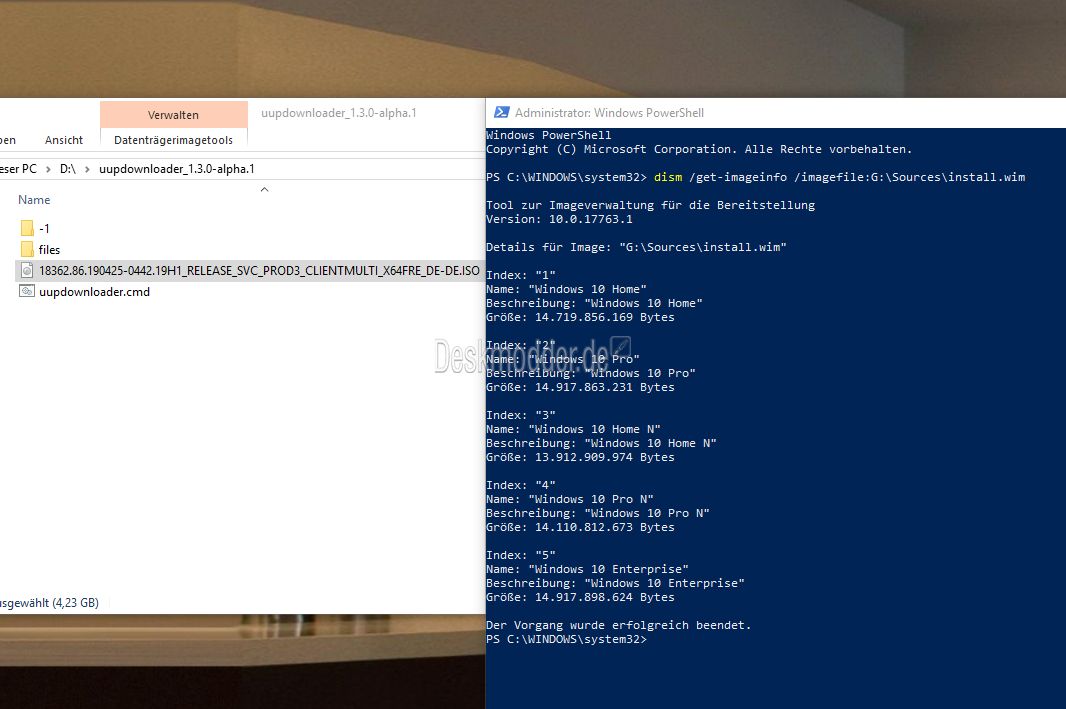This screenshot has height=709, width=1066.
Task: Click the folder icon of the "-1" folder
Action: point(27,228)
